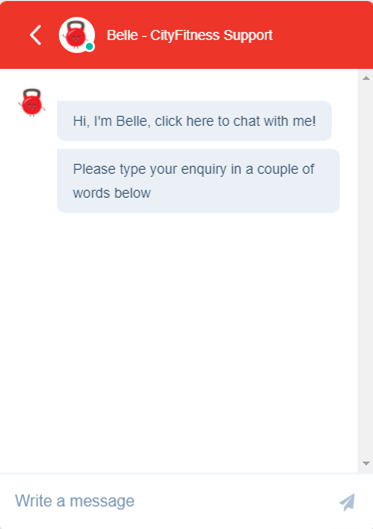This screenshot has height=529, width=373.
Task: Click the "Hi, I'm Belle" message bubble
Action: 194,121
